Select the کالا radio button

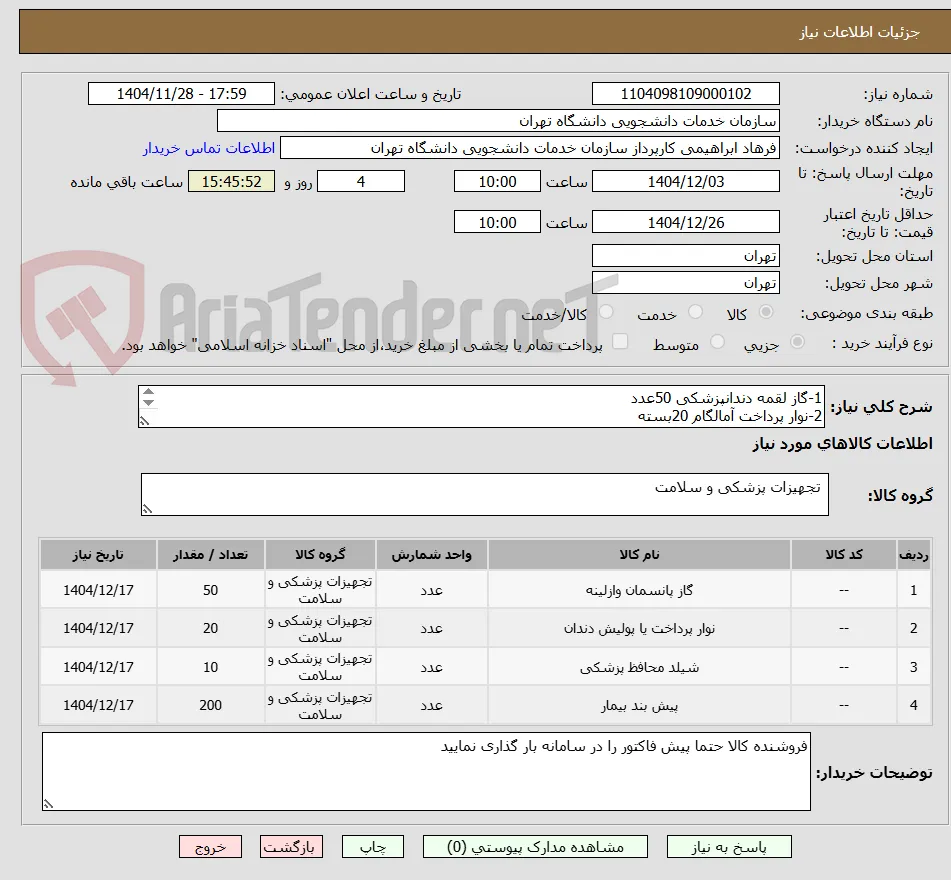pos(766,312)
